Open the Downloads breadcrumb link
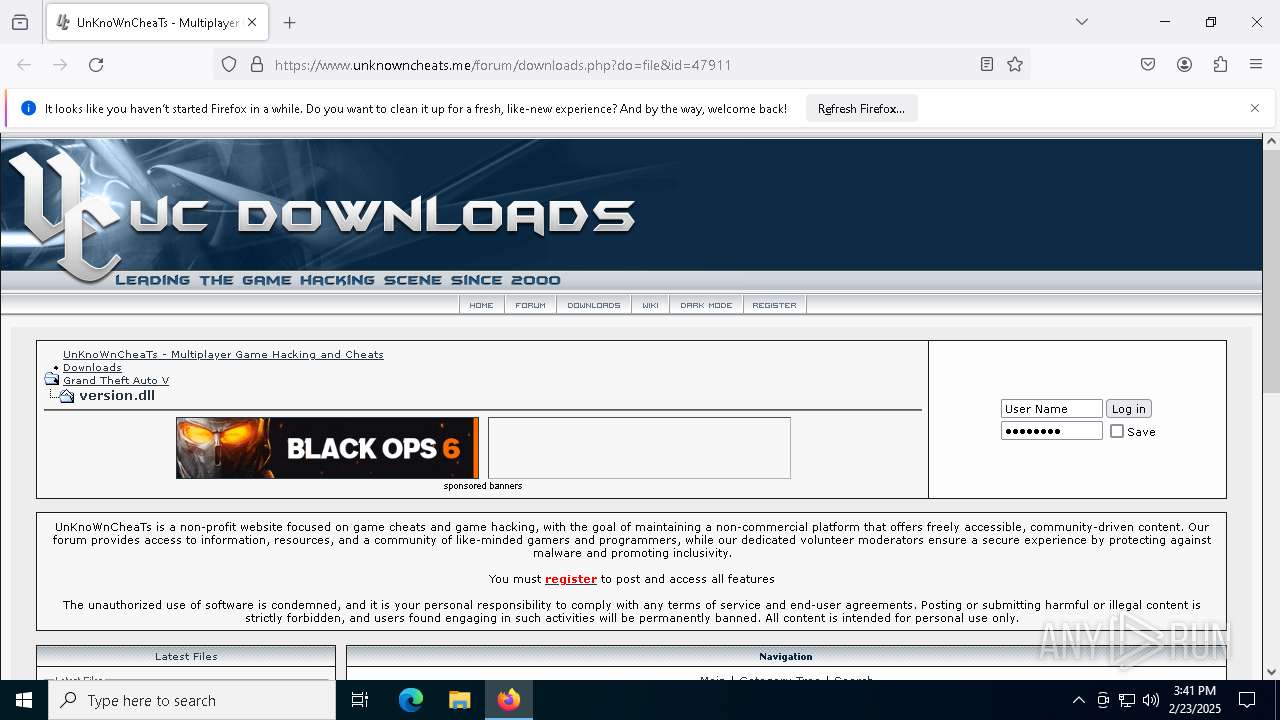This screenshot has width=1280, height=720. tap(92, 367)
